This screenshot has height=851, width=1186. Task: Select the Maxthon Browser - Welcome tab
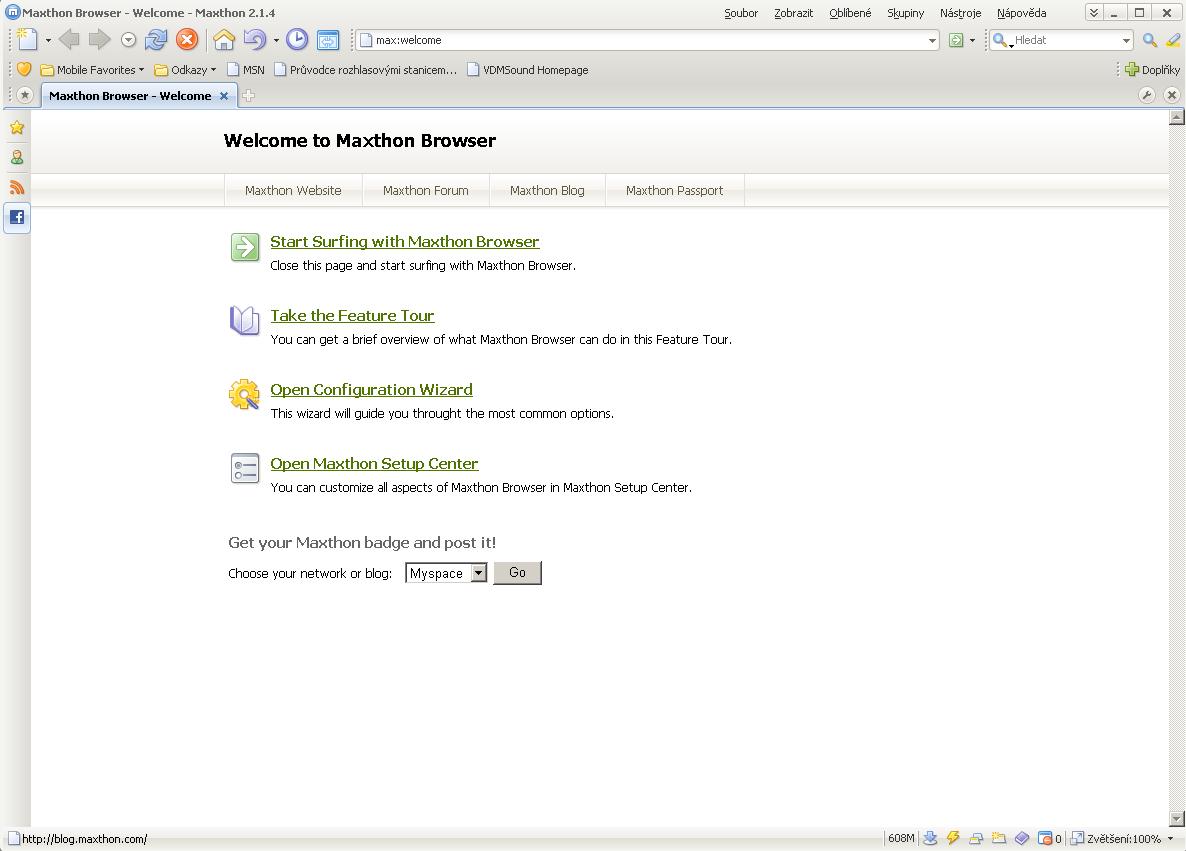(130, 96)
